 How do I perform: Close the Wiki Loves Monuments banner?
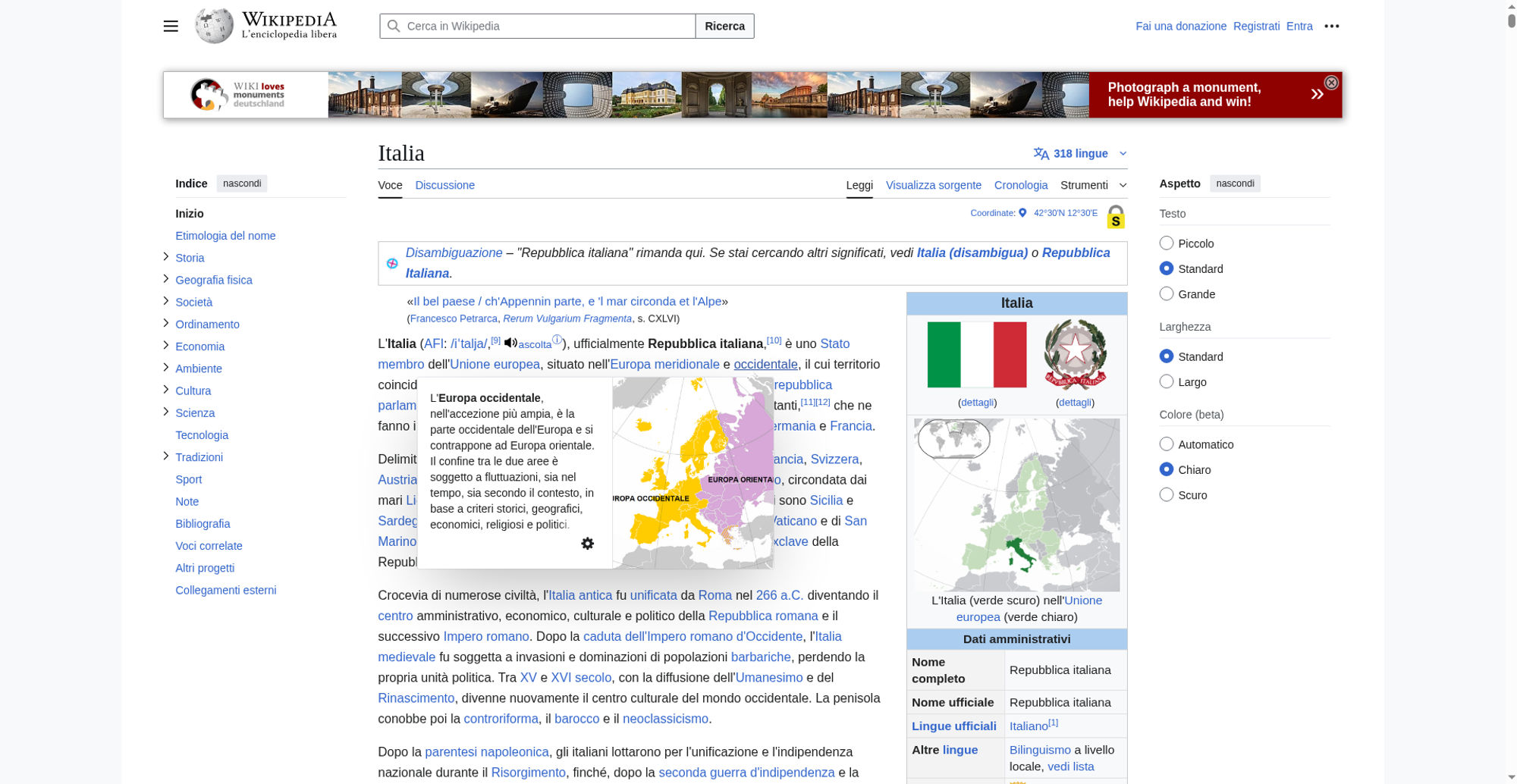click(x=1331, y=83)
